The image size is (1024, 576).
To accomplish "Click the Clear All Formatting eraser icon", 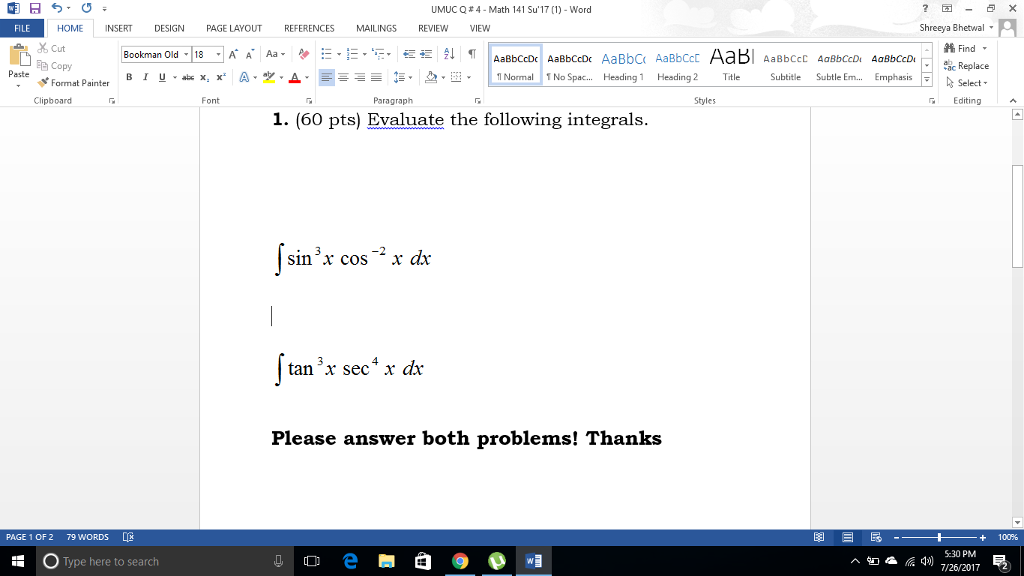I will click(304, 54).
